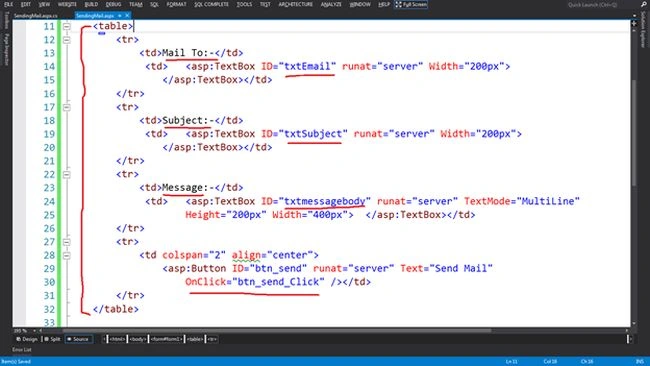
Task: Close the active SendingMail.aspx tab
Action: point(127,15)
